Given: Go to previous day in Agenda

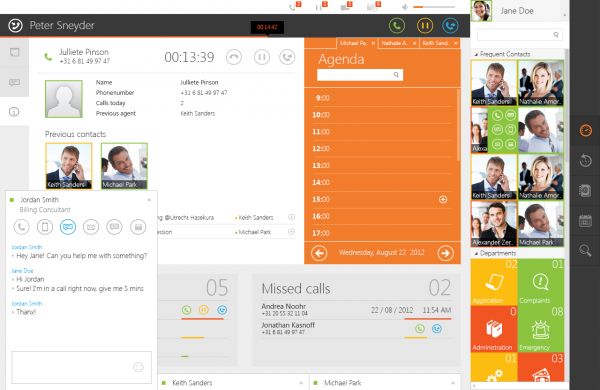Looking at the screenshot, I should [319, 253].
